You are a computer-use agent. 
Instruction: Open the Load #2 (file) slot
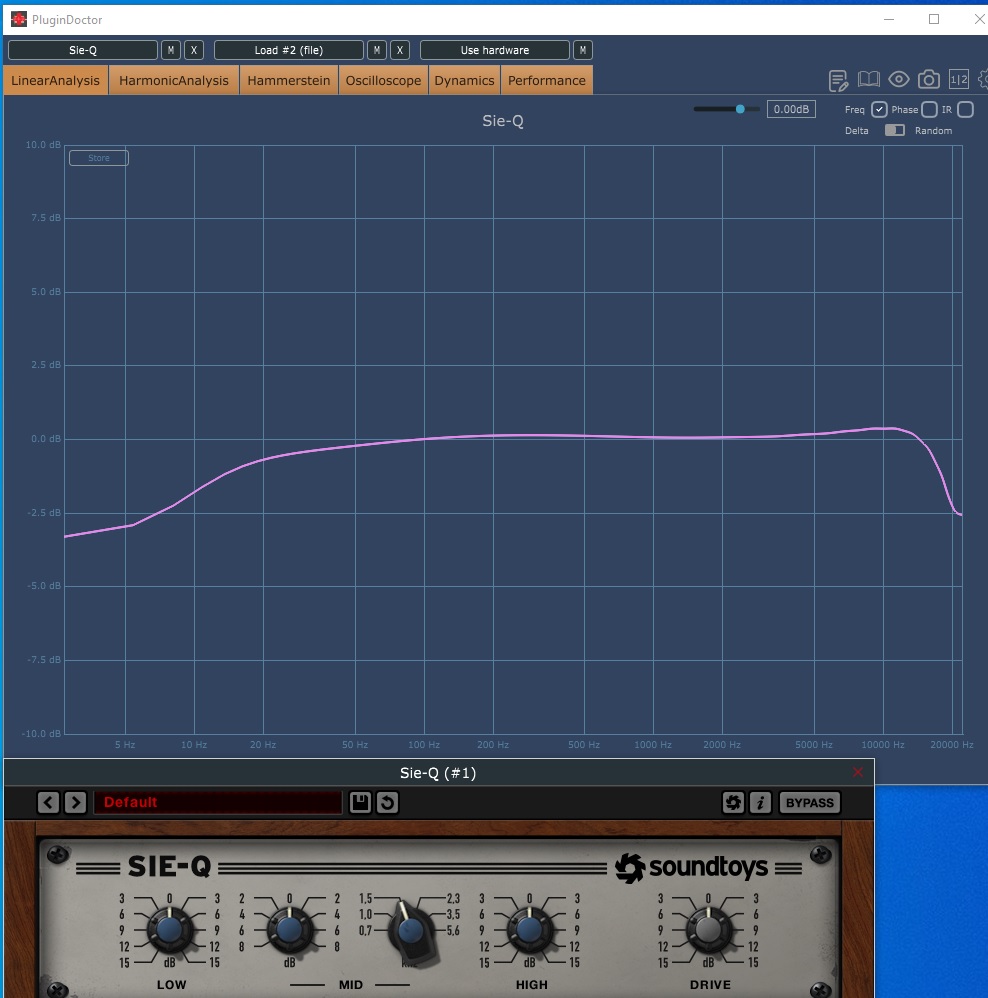tap(289, 50)
